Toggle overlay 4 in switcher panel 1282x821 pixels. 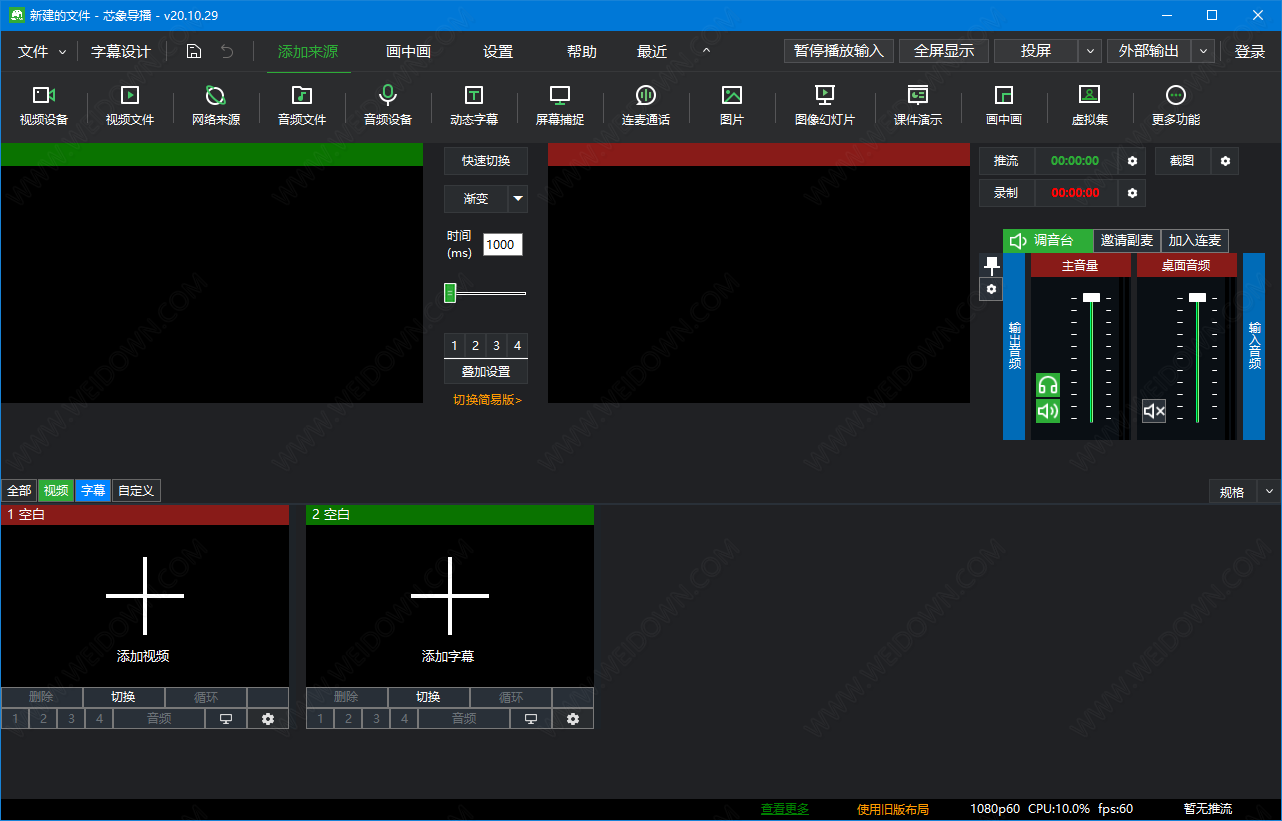click(x=517, y=346)
